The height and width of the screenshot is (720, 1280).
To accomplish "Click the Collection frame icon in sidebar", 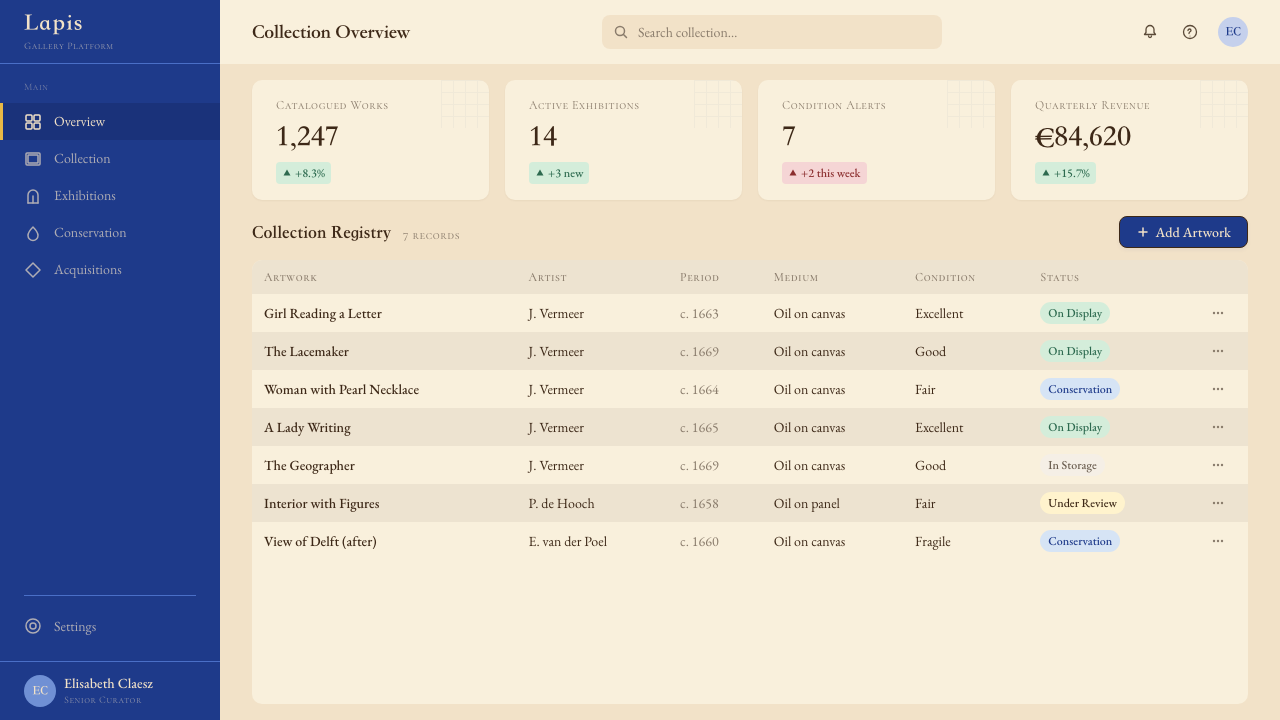I will click(33, 159).
